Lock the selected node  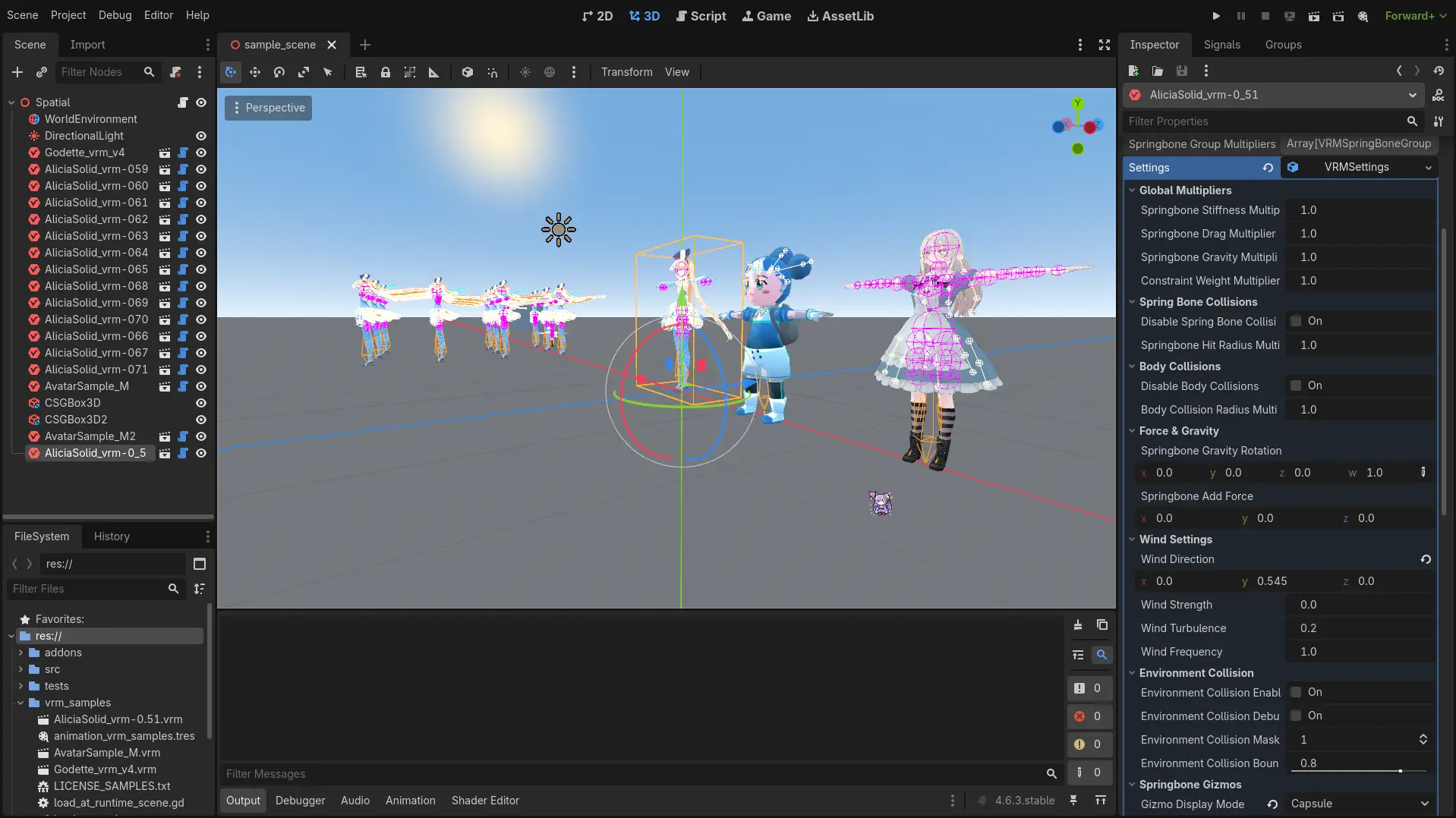click(x=386, y=72)
